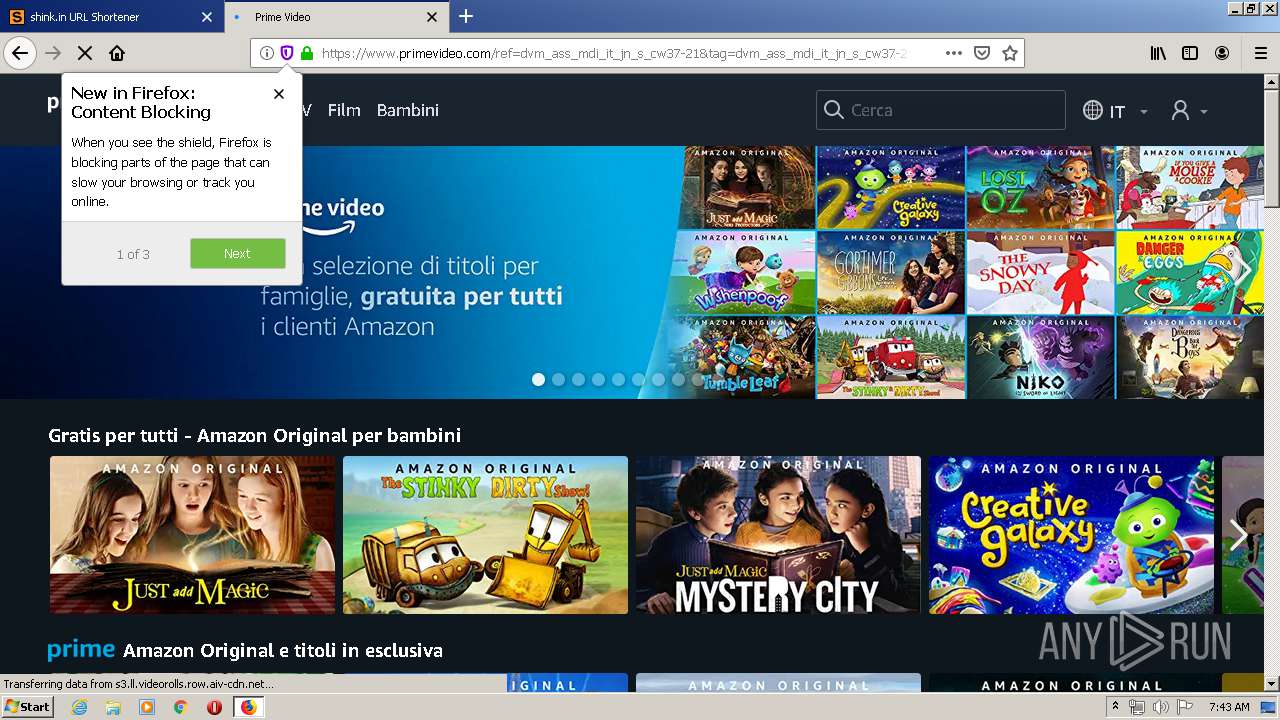Click Firefox taskbar button

point(248,707)
